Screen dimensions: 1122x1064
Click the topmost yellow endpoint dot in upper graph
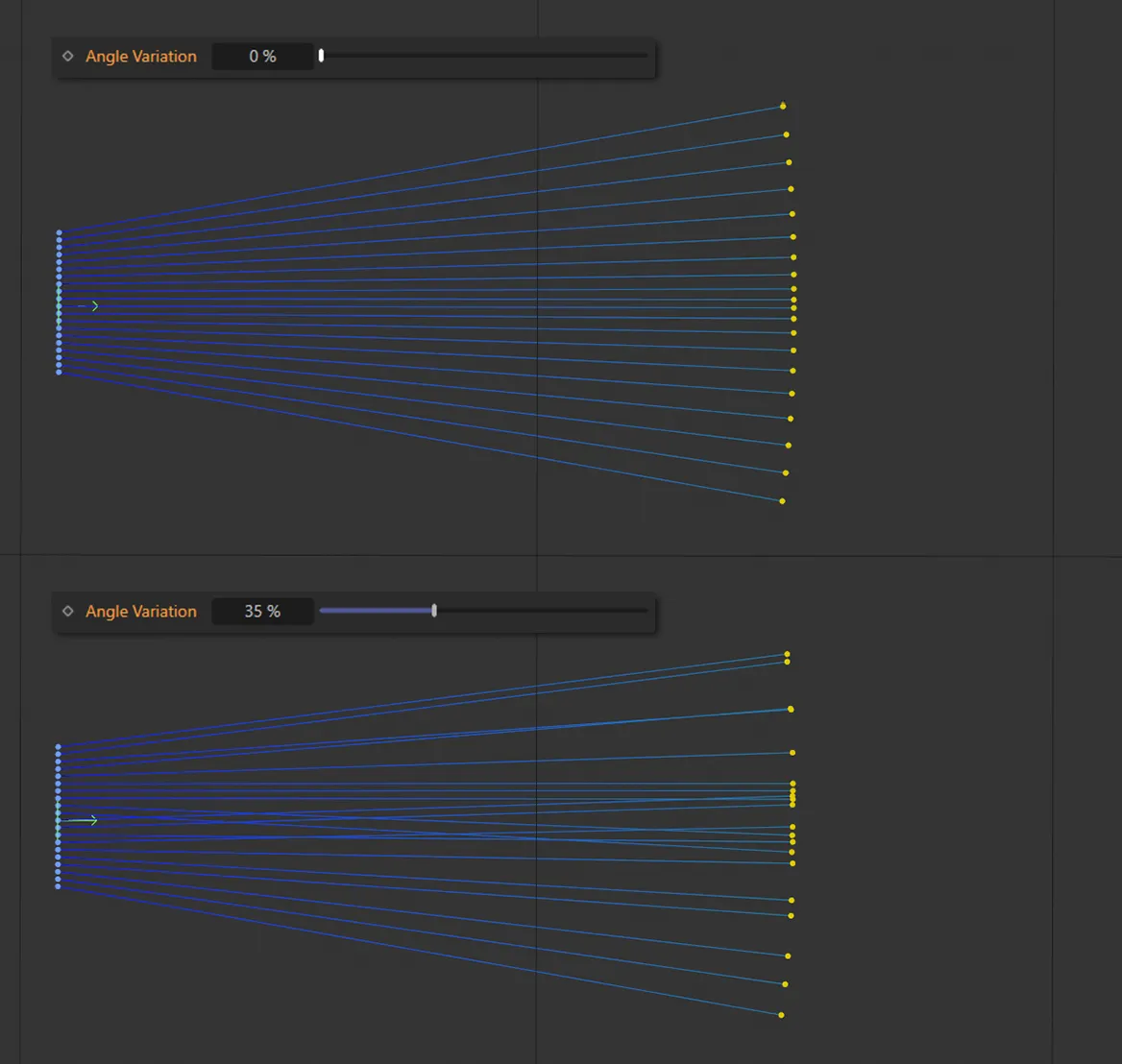(781, 106)
